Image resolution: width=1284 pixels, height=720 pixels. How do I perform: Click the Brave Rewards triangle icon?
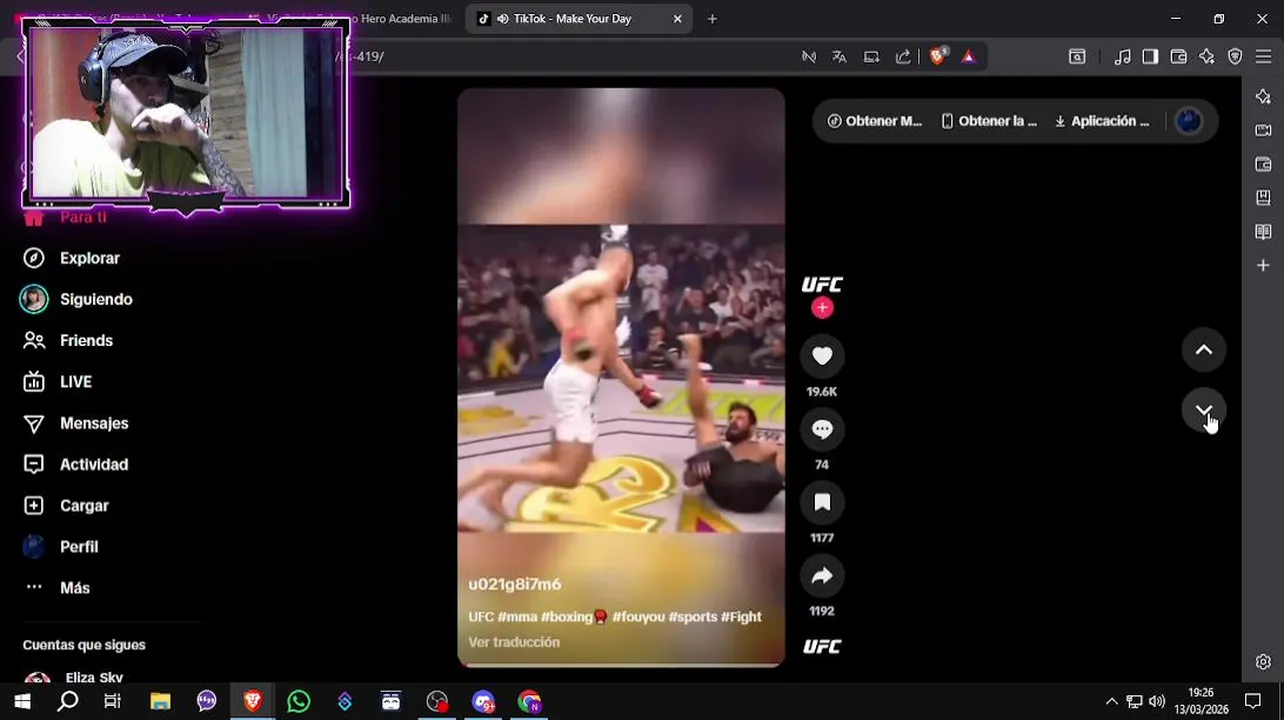point(968,57)
